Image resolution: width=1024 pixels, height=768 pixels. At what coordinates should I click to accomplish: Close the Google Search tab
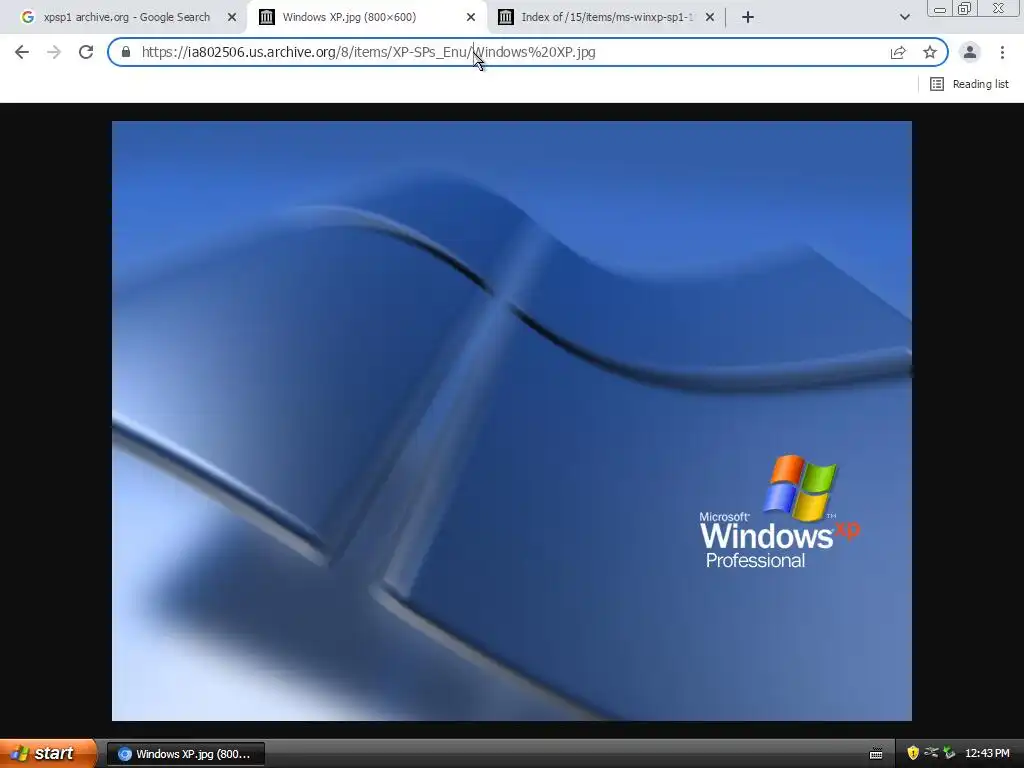[232, 17]
